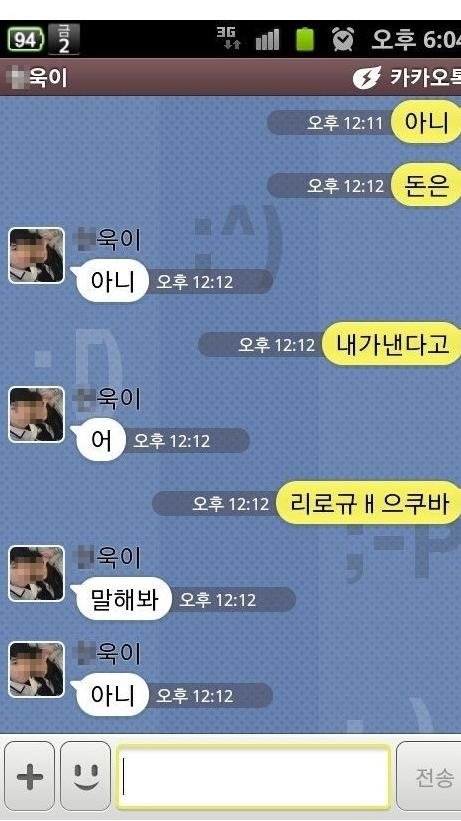The image size is (461, 821).
Task: Tap the yellow 내가낸다고 message bubble
Action: point(392,344)
